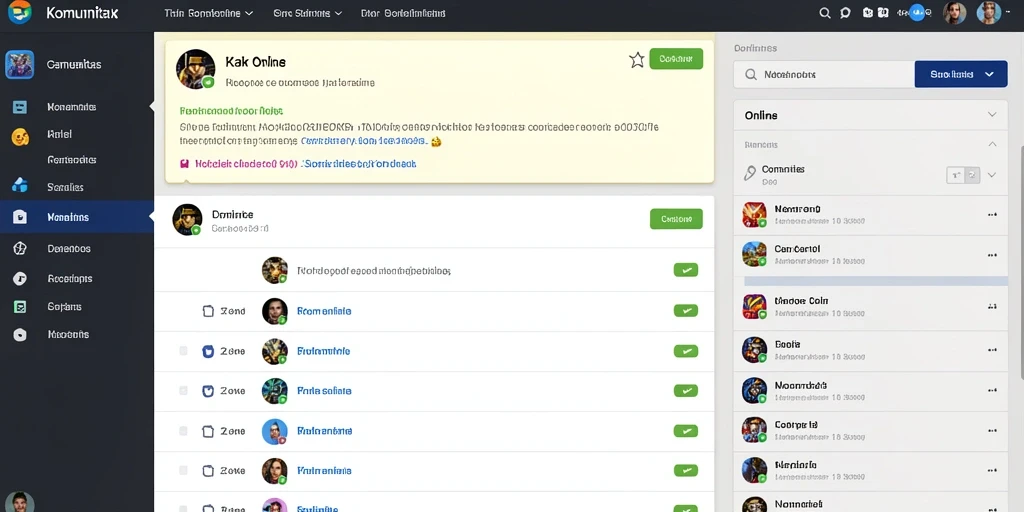1024x512 pixels.
Task: Click the white disc icon beside Nooceits
Action: (20, 334)
